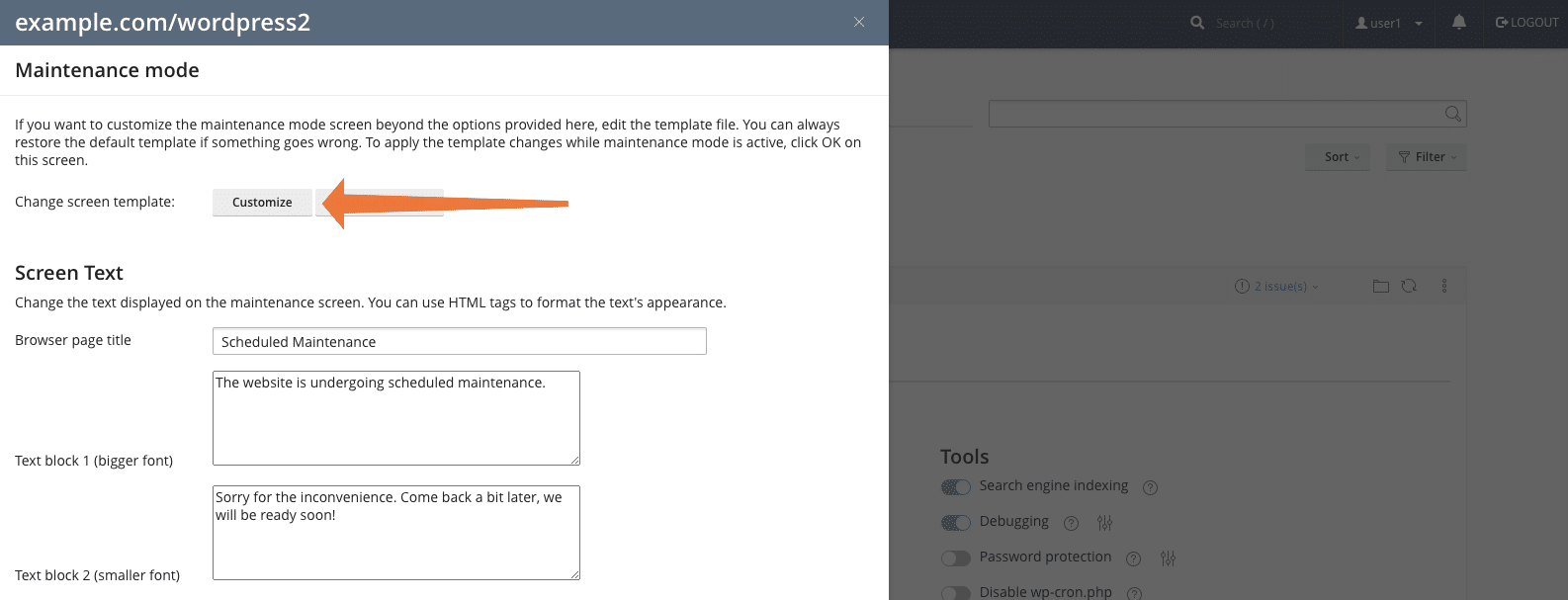Viewport: 1568px width, 600px height.
Task: Toggle Search engine indexing switch
Action: pyautogui.click(x=956, y=487)
